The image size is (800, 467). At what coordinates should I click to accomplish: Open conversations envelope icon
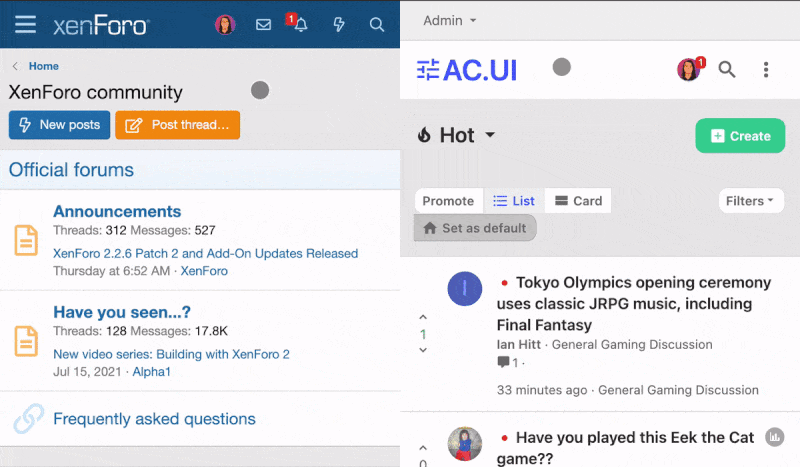(263, 24)
